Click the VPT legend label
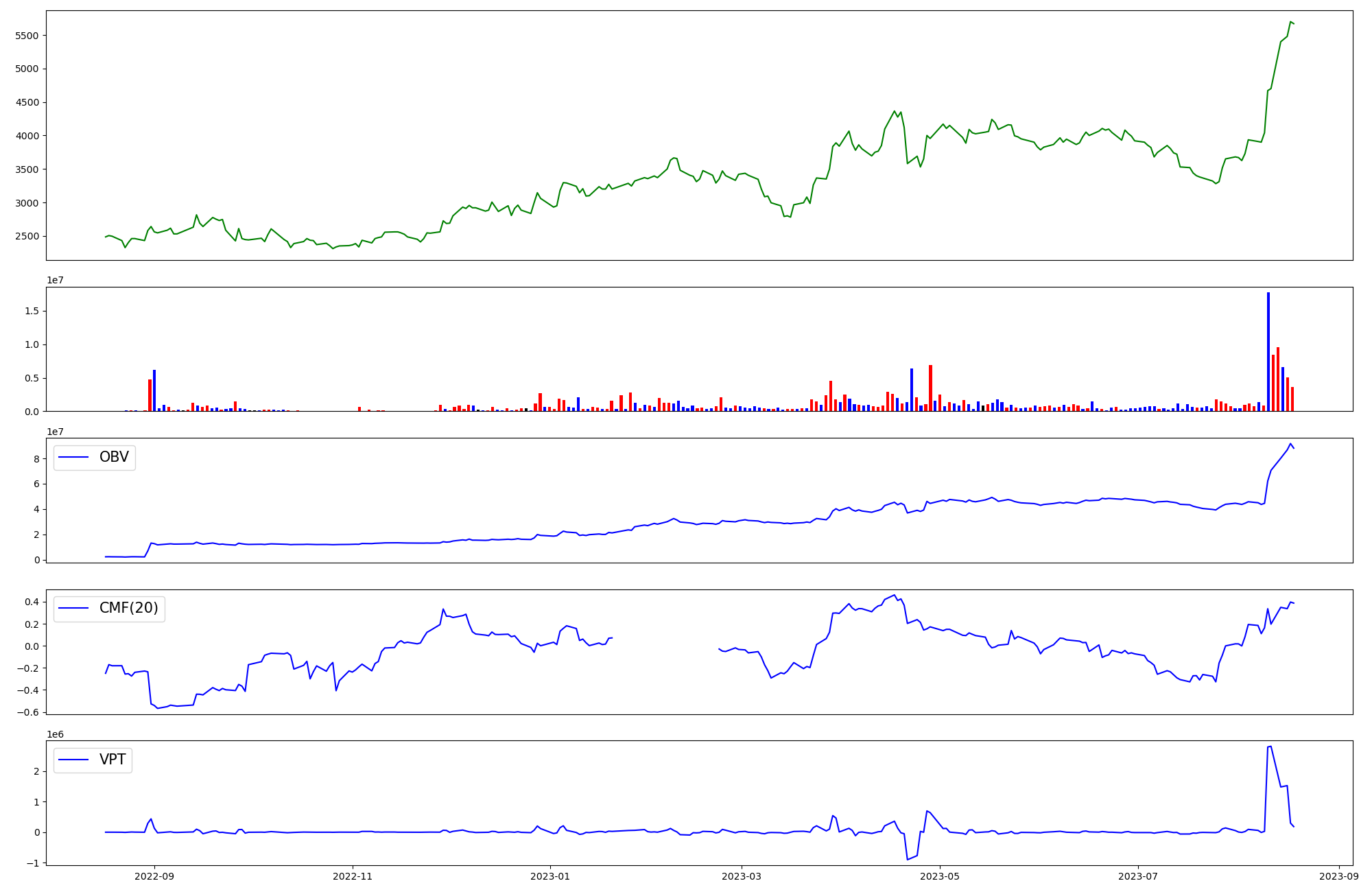The width and height of the screenshot is (1372, 892). click(x=113, y=760)
